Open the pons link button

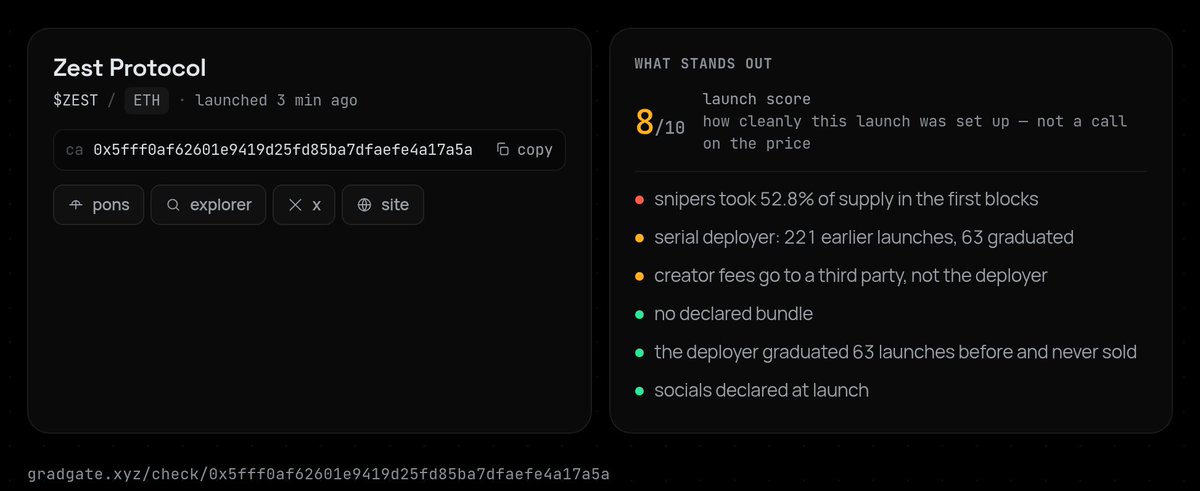(x=99, y=205)
